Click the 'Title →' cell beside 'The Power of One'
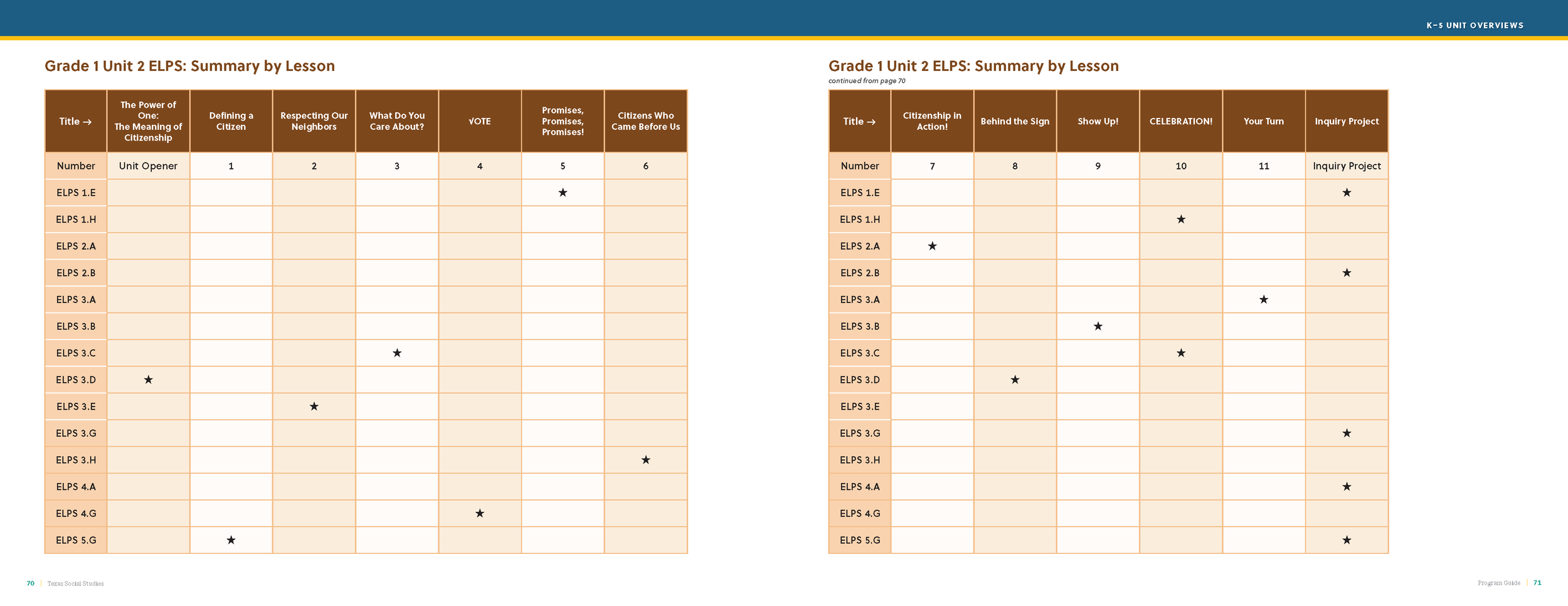 pos(75,121)
